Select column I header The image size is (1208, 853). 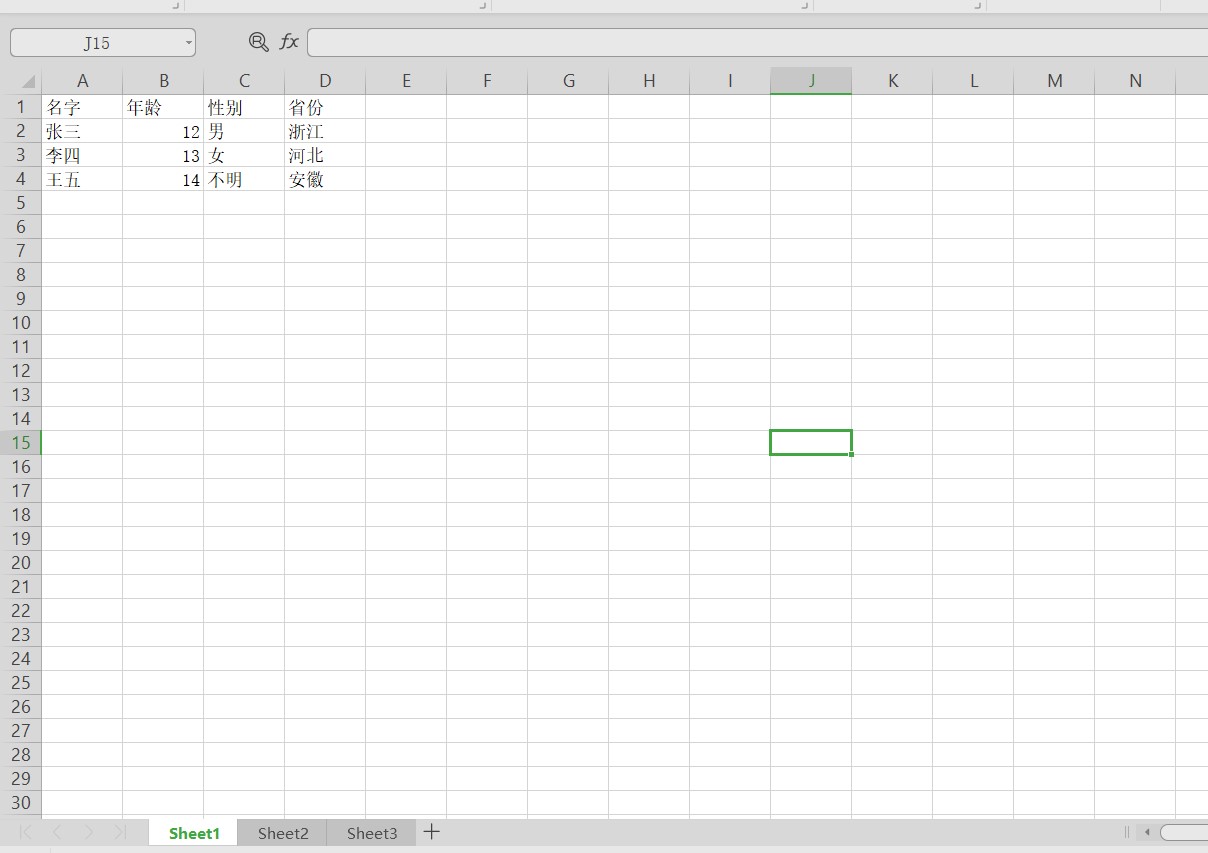click(730, 81)
